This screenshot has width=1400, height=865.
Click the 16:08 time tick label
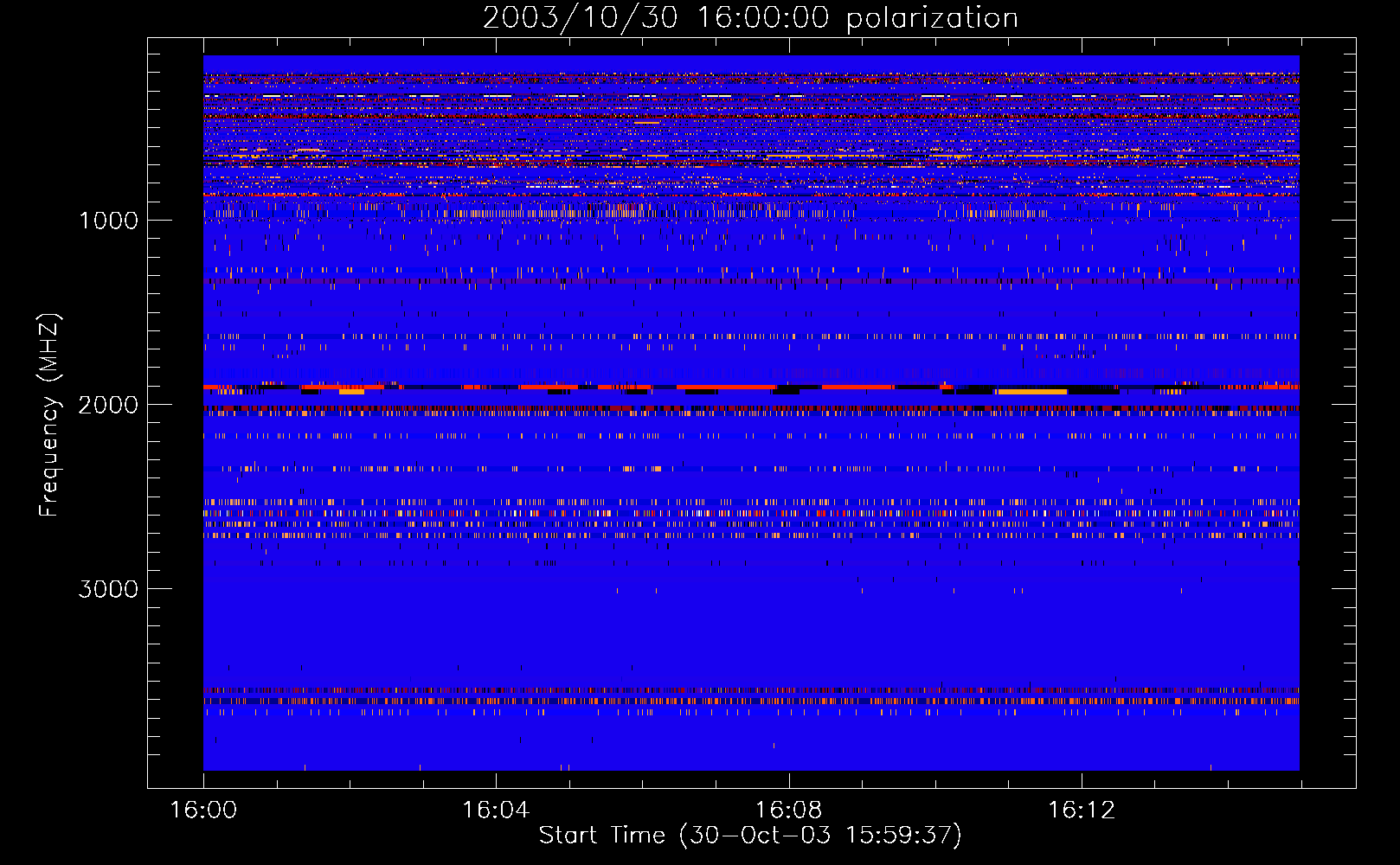[788, 811]
